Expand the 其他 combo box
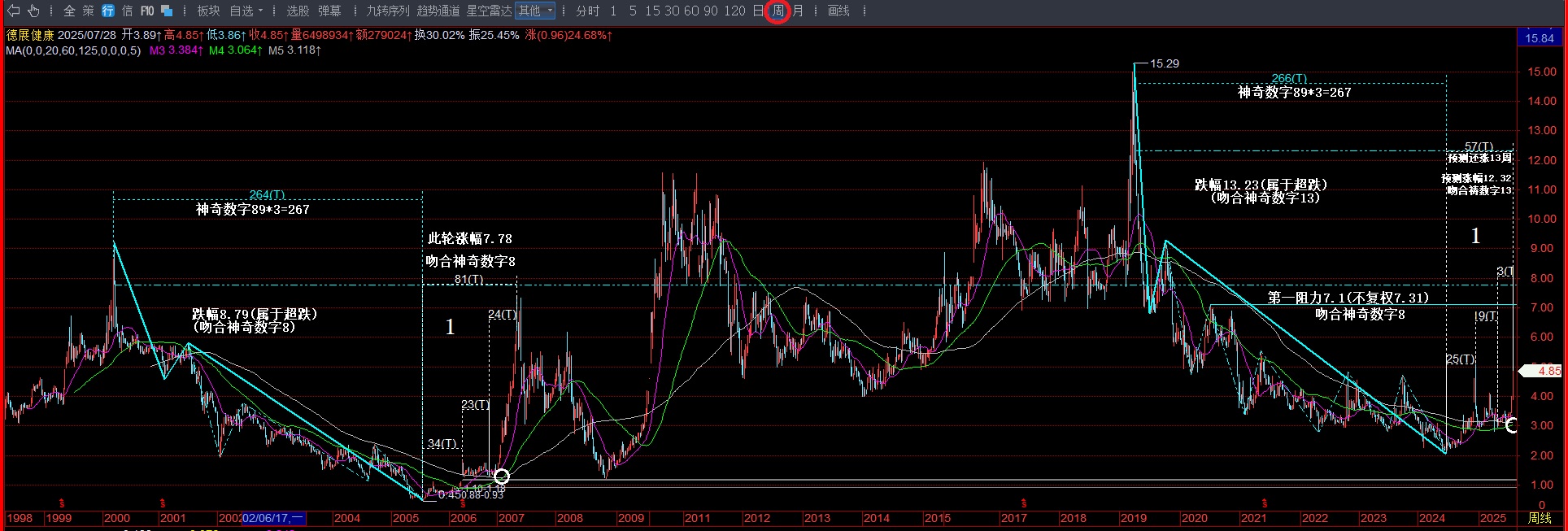The width and height of the screenshot is (1568, 531). click(x=536, y=11)
